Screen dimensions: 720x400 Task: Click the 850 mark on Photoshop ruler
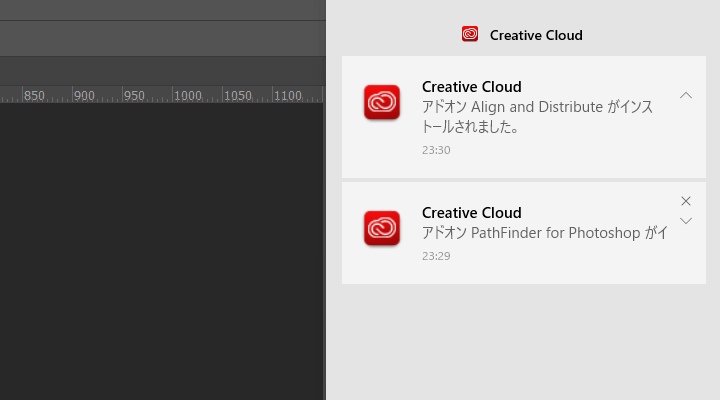coord(34,96)
